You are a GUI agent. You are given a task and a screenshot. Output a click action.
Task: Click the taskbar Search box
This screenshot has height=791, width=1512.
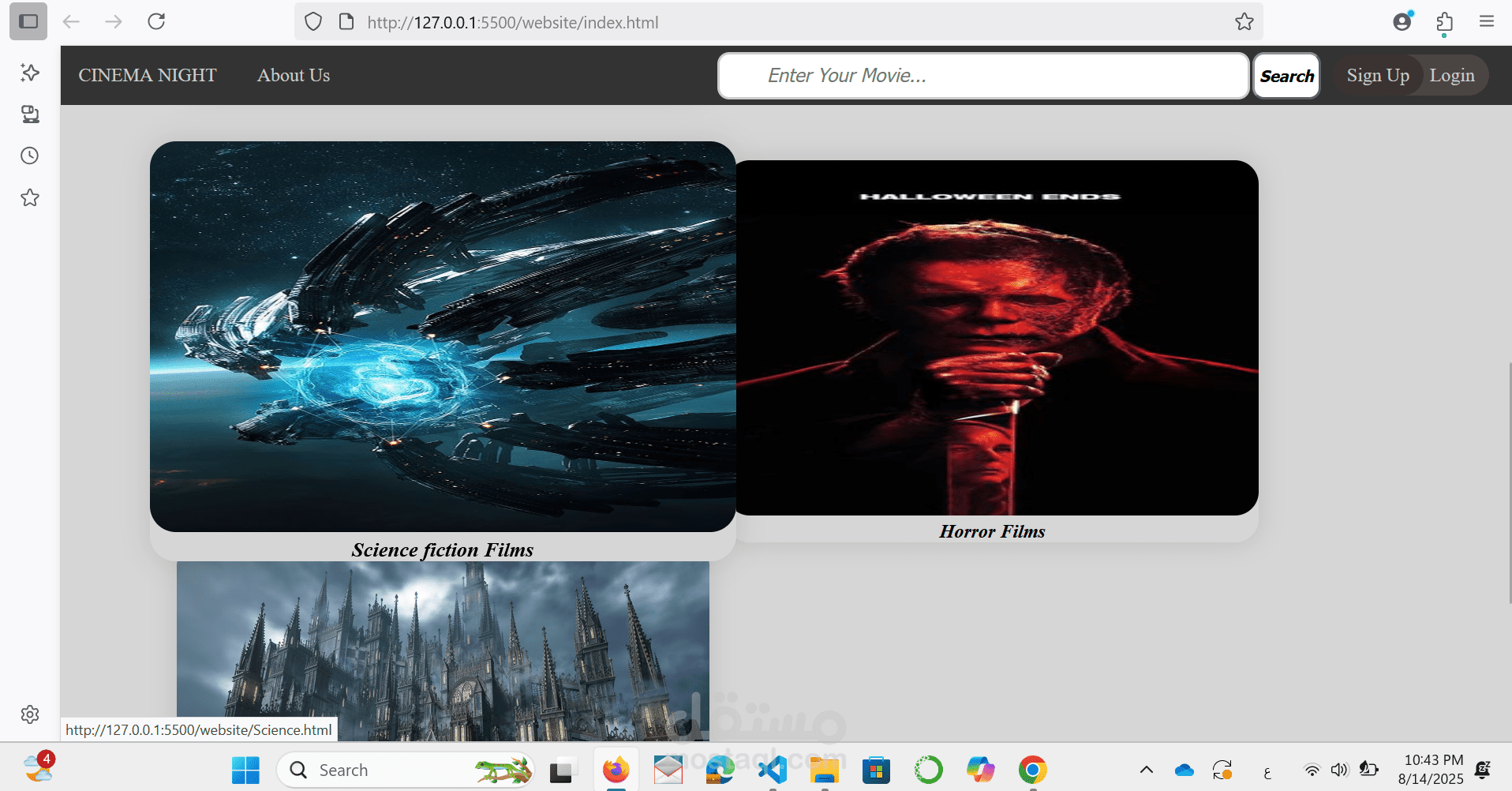coord(406,770)
